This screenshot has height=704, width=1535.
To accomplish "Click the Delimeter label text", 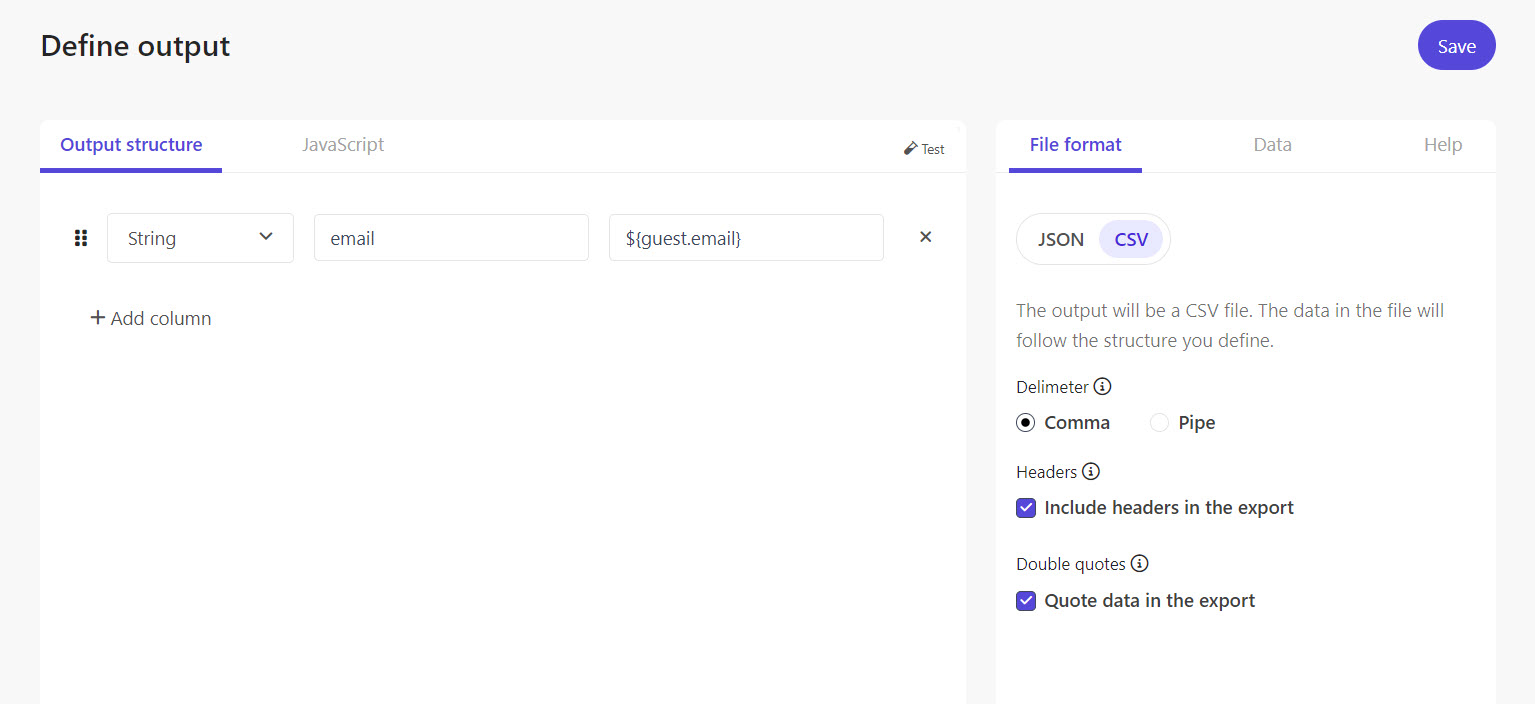I will 1052,387.
